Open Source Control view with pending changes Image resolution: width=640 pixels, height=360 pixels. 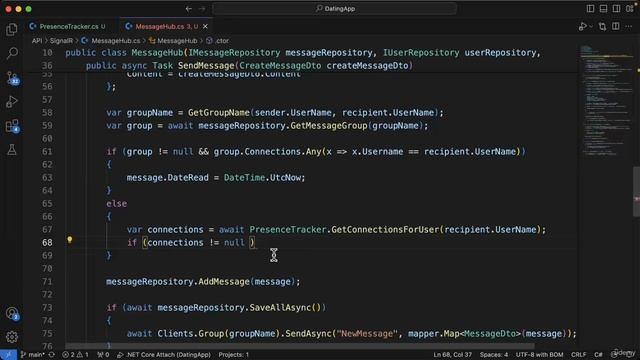point(12,78)
